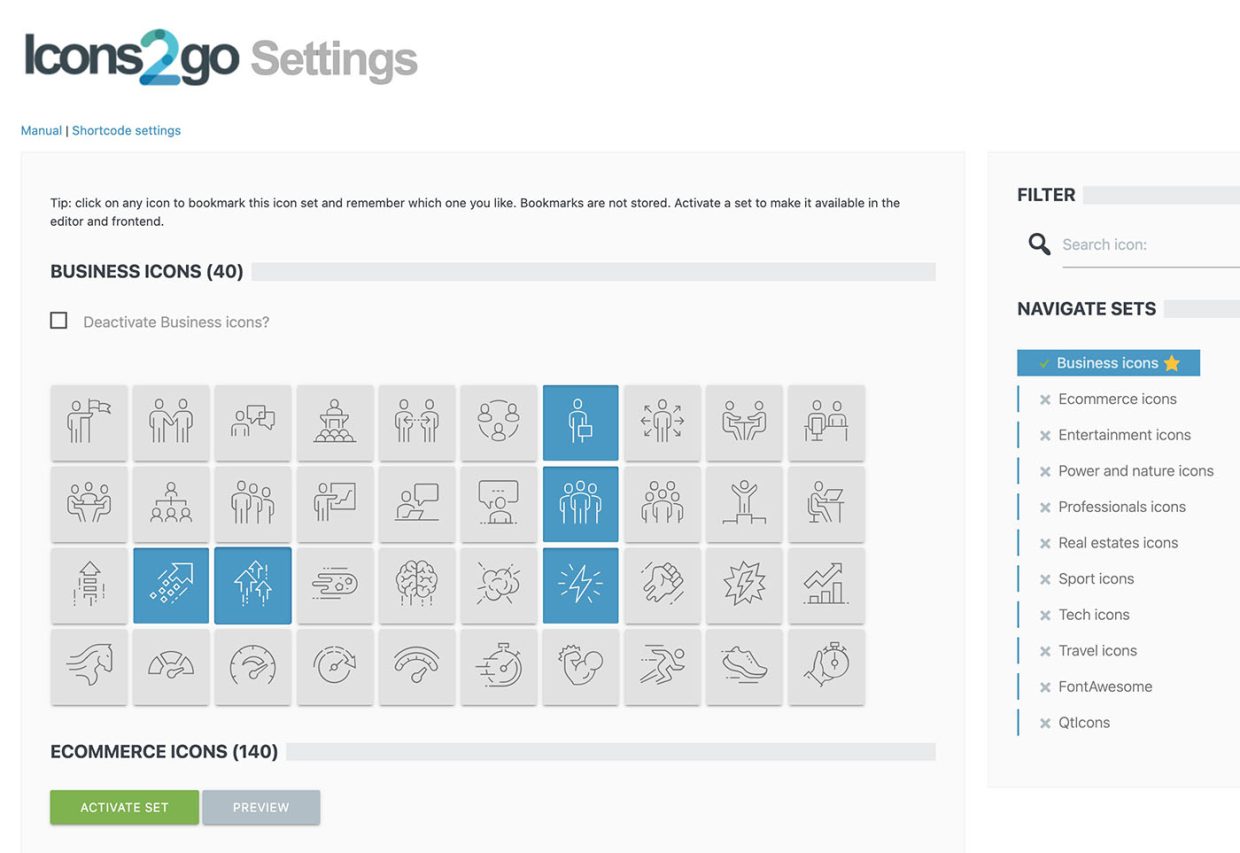1240x853 pixels.
Task: Pick the sneaker shoe icon
Action: (744, 666)
